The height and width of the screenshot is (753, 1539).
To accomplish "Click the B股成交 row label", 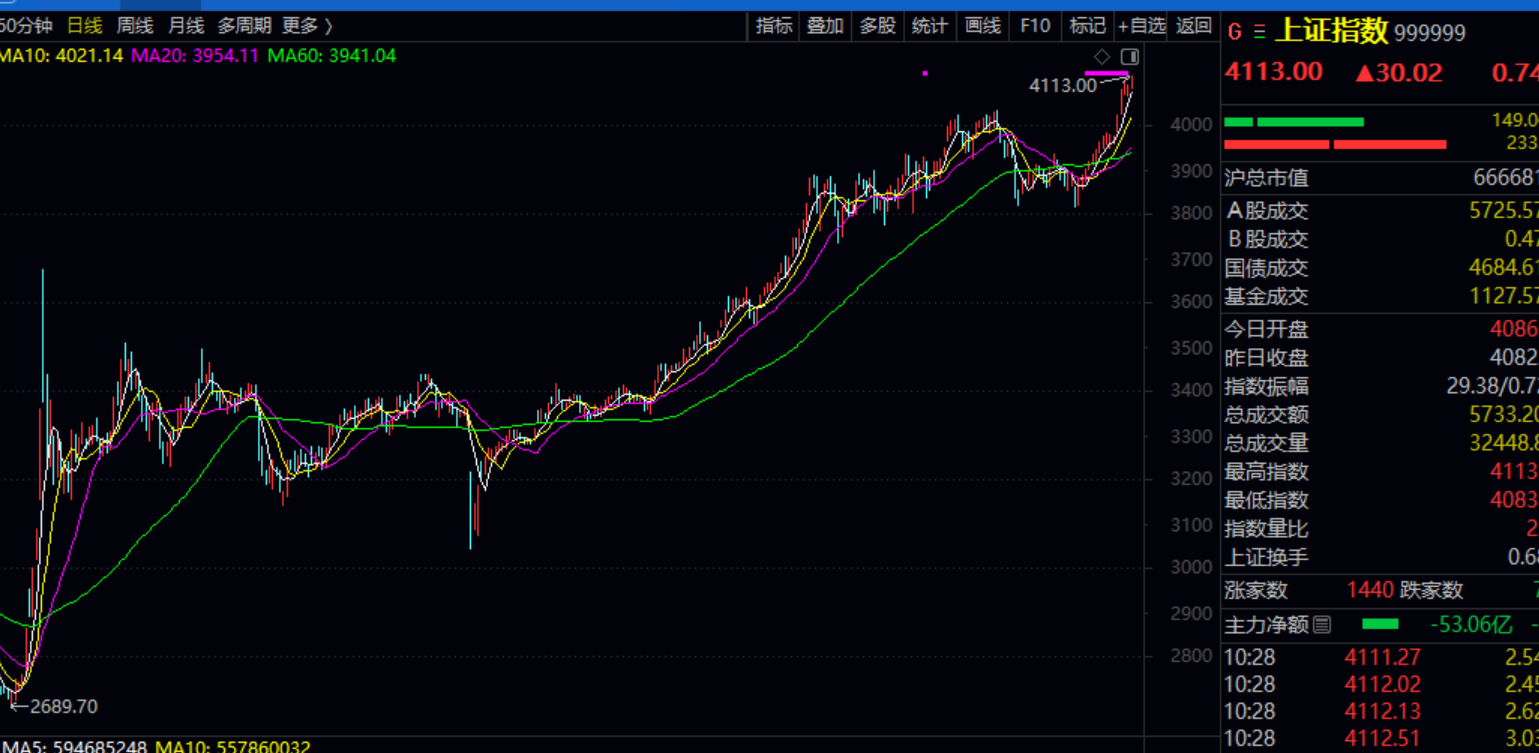I will 1266,239.
